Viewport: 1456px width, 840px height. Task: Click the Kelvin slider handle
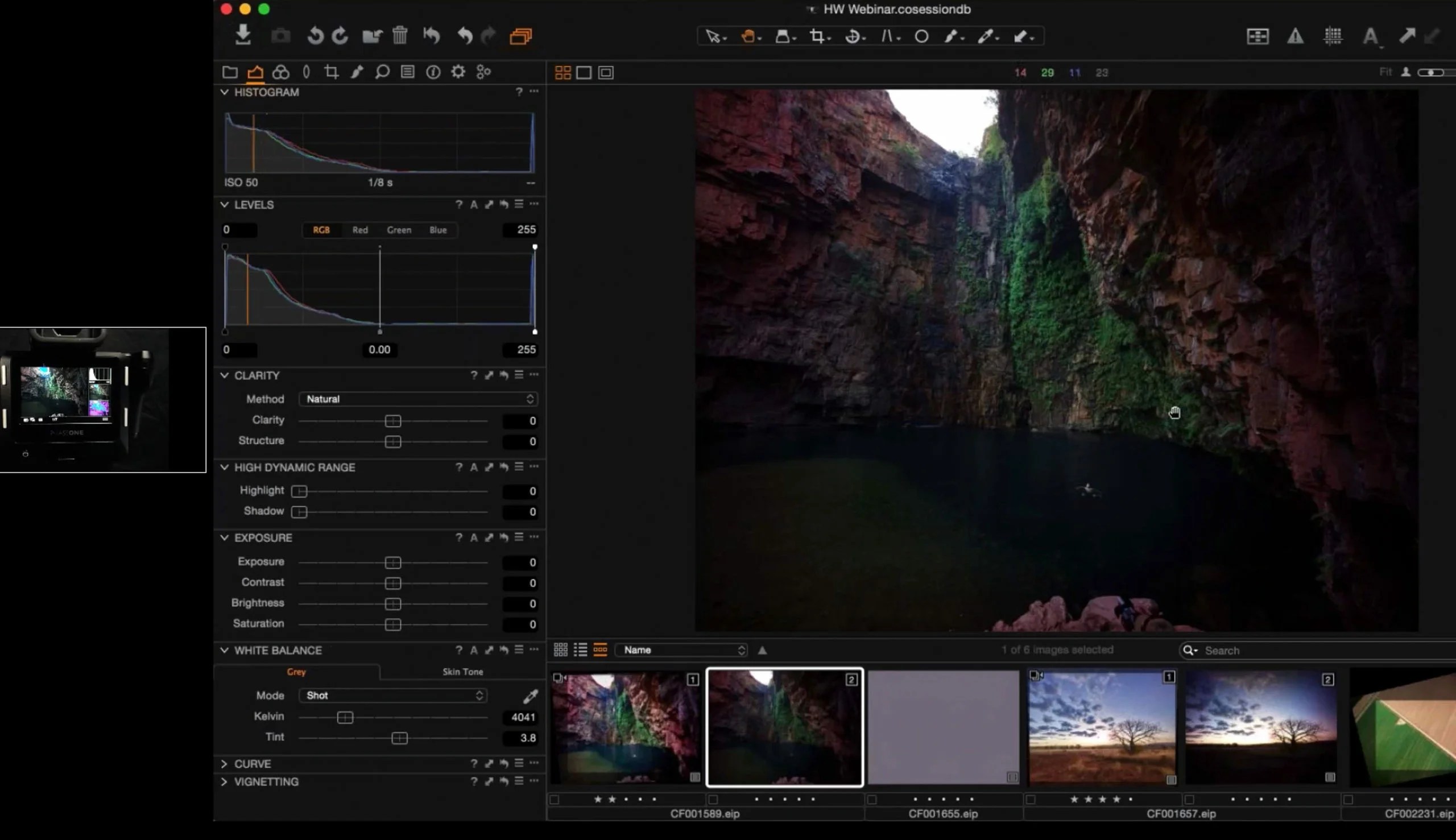pyautogui.click(x=345, y=717)
